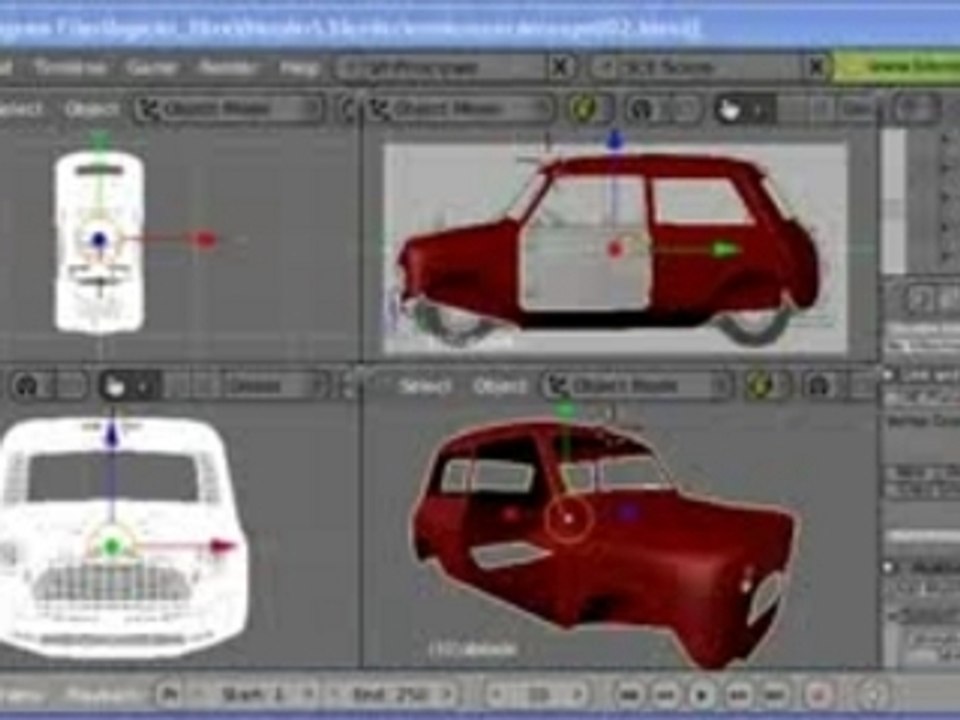960x720 pixels.
Task: Click the viewport shading sphere icon in side-view header
Action: 582,109
